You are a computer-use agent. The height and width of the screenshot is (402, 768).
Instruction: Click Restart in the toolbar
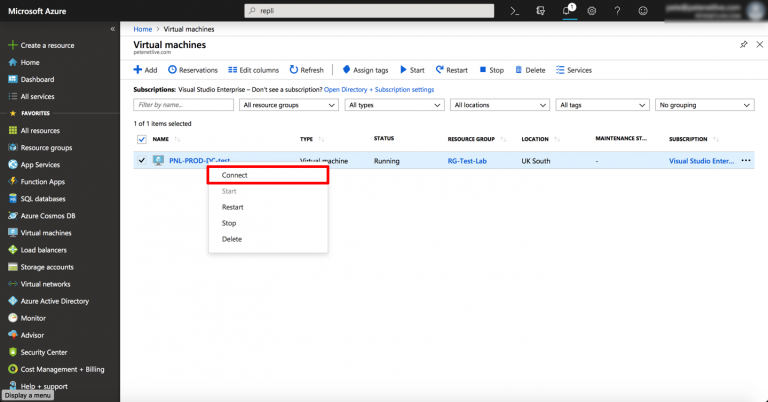coord(452,70)
